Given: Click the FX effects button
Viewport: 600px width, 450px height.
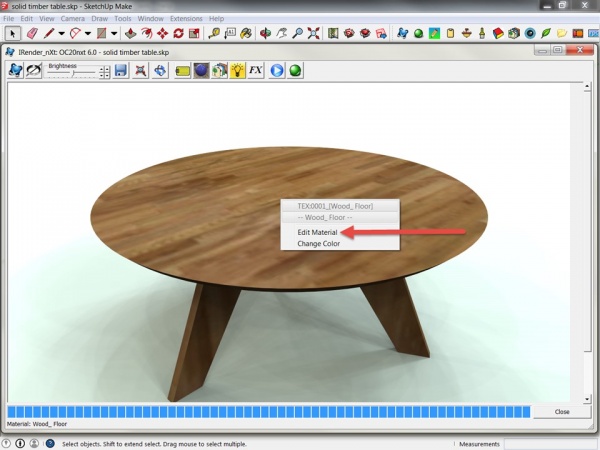Looking at the screenshot, I should (256, 70).
